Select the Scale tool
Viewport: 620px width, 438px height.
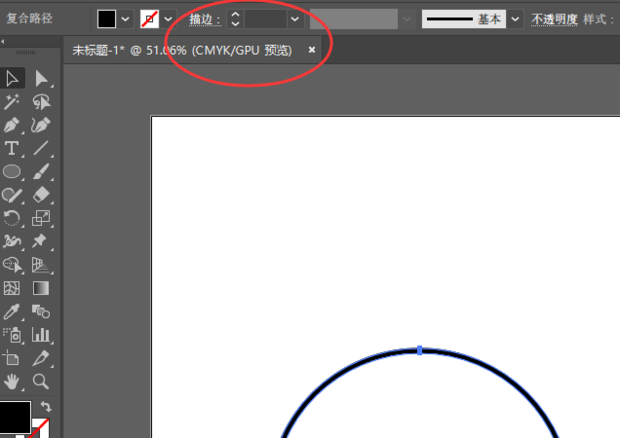click(41, 218)
